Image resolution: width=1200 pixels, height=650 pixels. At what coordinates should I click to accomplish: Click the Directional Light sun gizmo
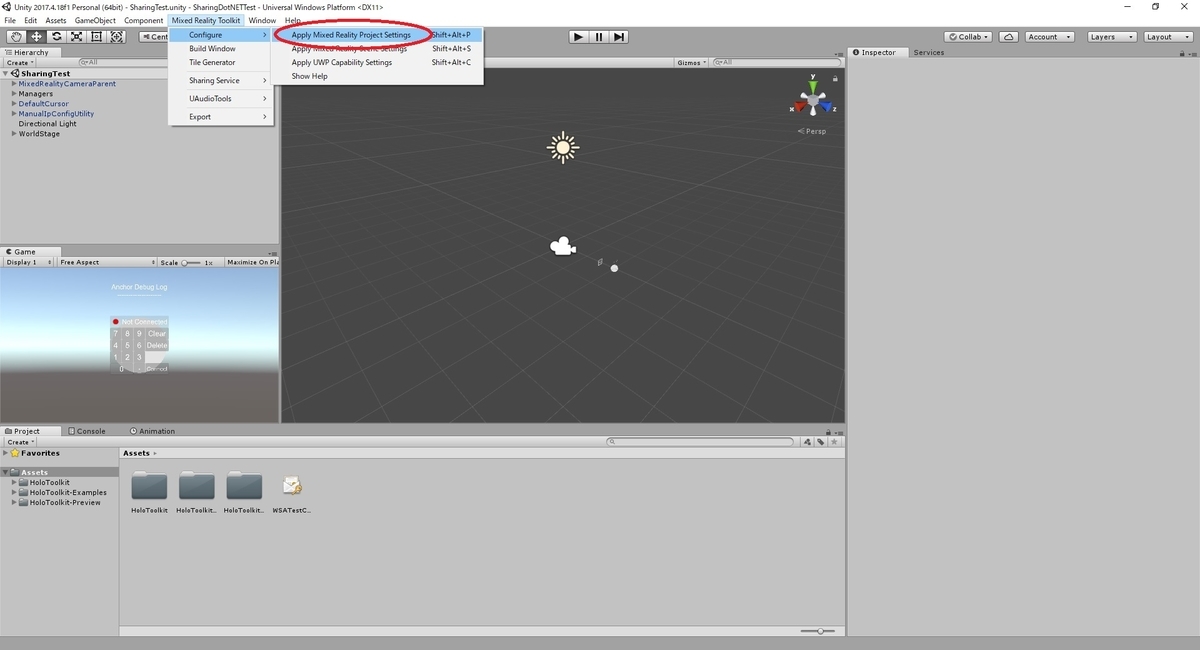[563, 148]
